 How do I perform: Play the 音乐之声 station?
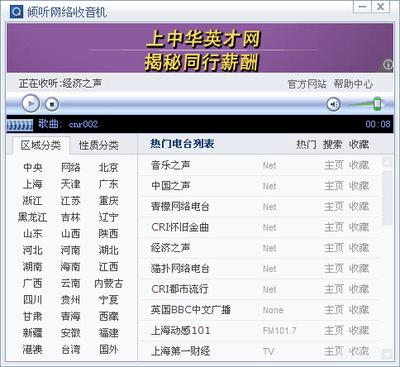[x=170, y=165]
